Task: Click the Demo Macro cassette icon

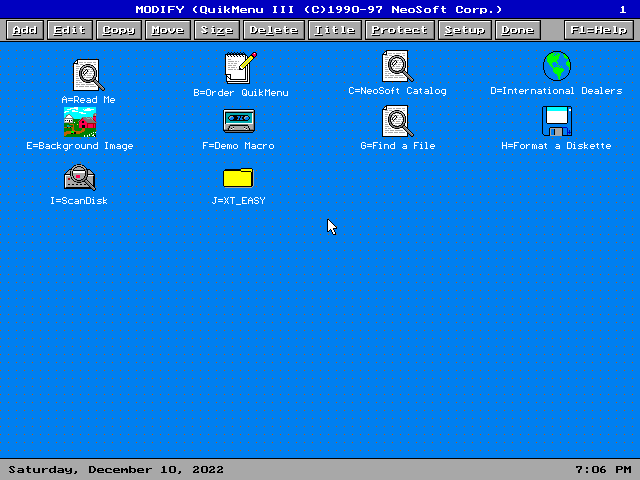Action: [239, 121]
